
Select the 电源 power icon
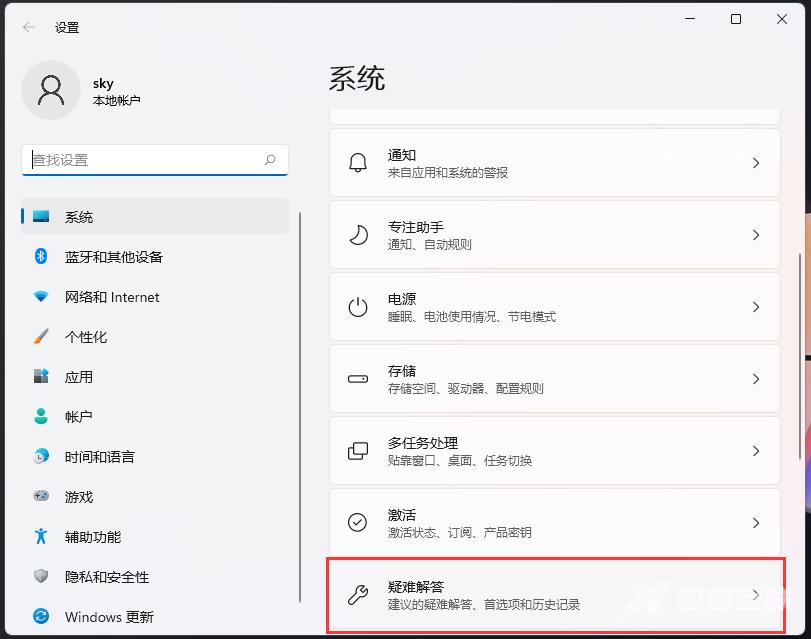(x=360, y=307)
